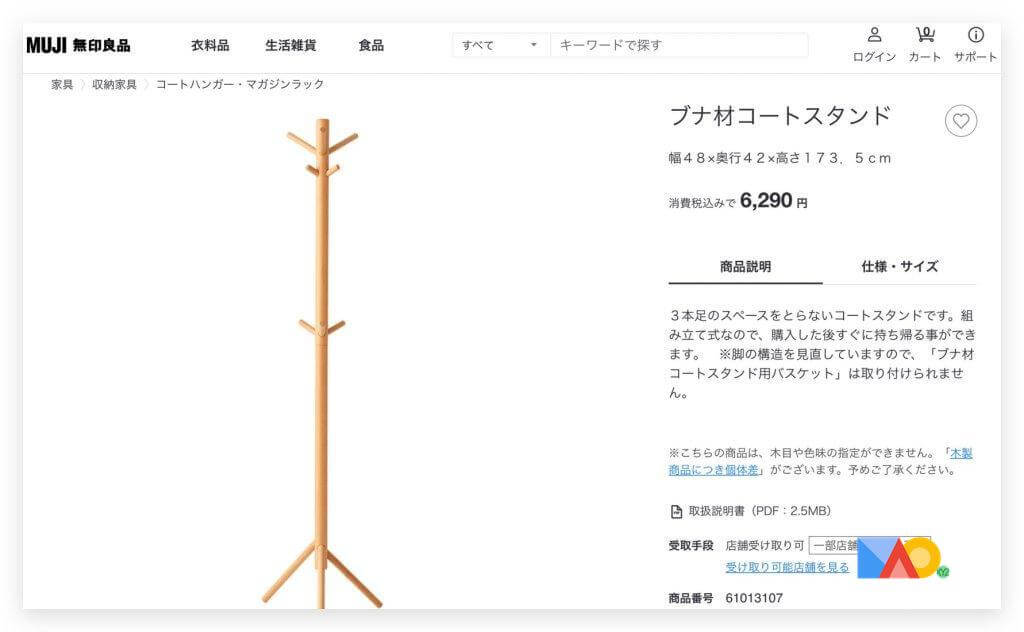Go to 家具 breadcrumb
Screen dimensions: 1024x632
(62, 84)
